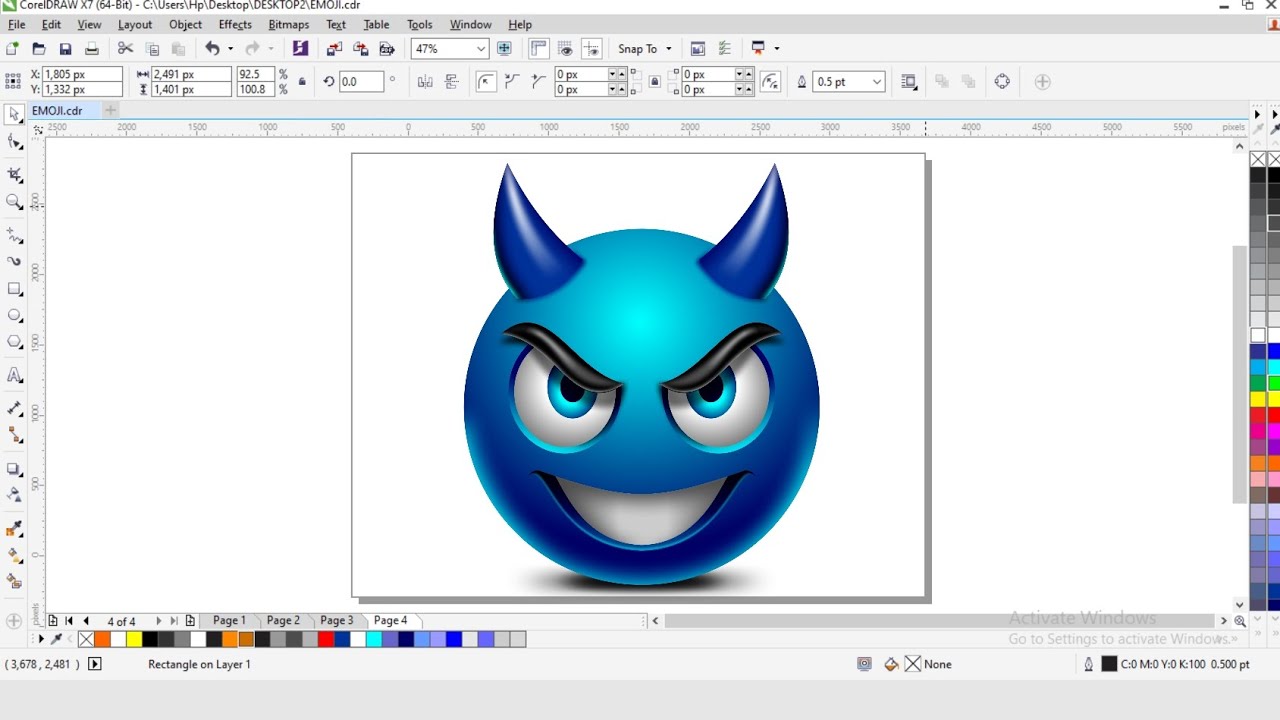Viewport: 1280px width, 720px height.
Task: Select the Interactive Fill tool
Action: pos(14,554)
